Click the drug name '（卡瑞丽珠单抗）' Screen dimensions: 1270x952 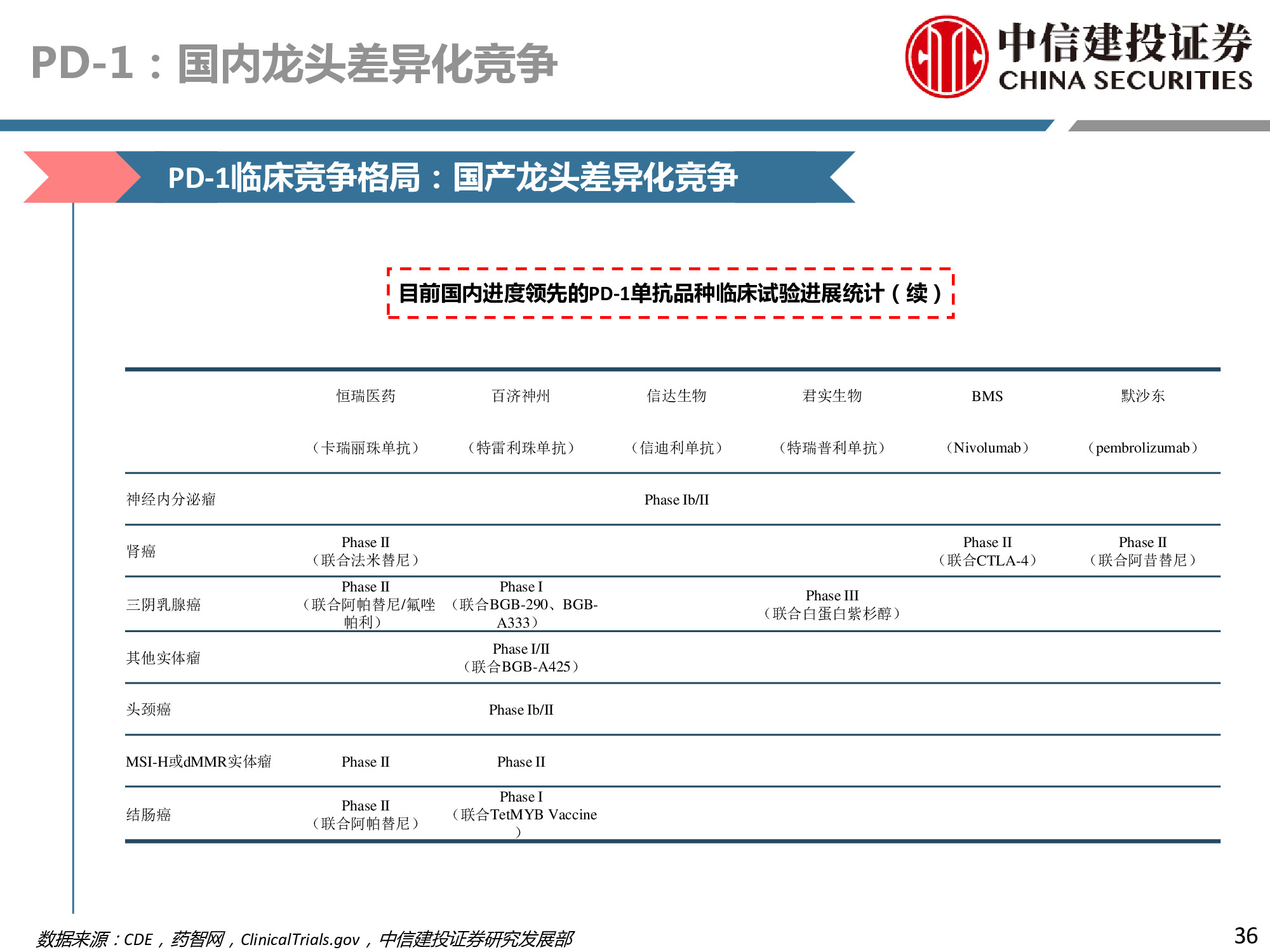(x=366, y=448)
